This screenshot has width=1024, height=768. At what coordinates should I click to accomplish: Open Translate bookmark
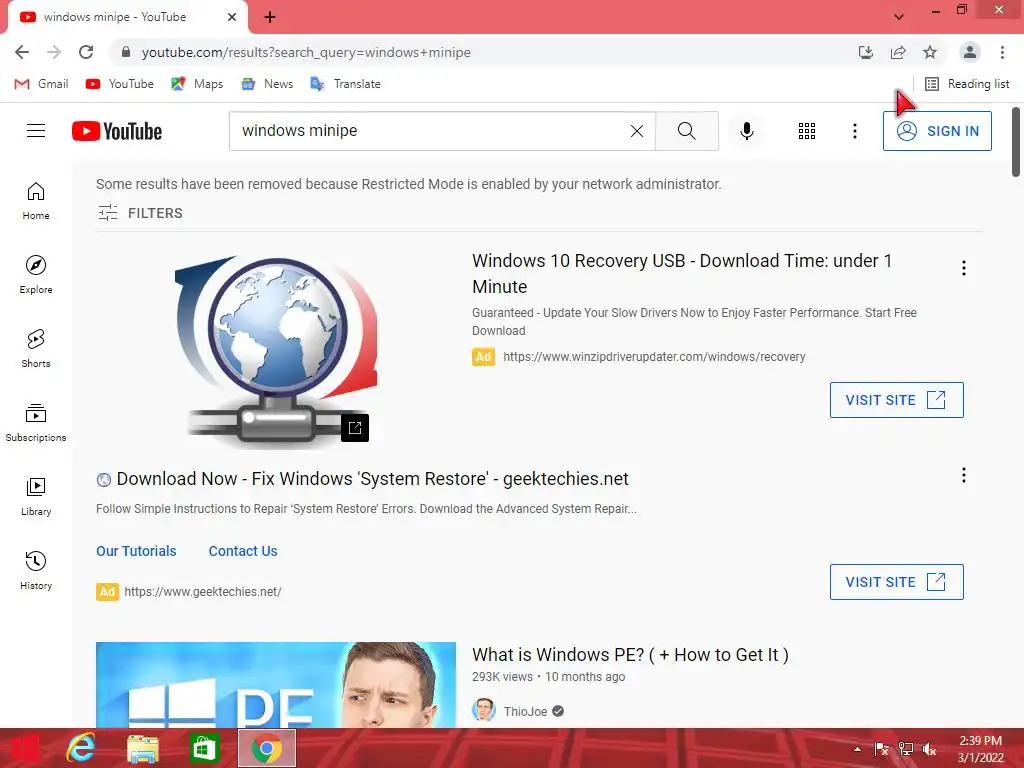click(345, 84)
